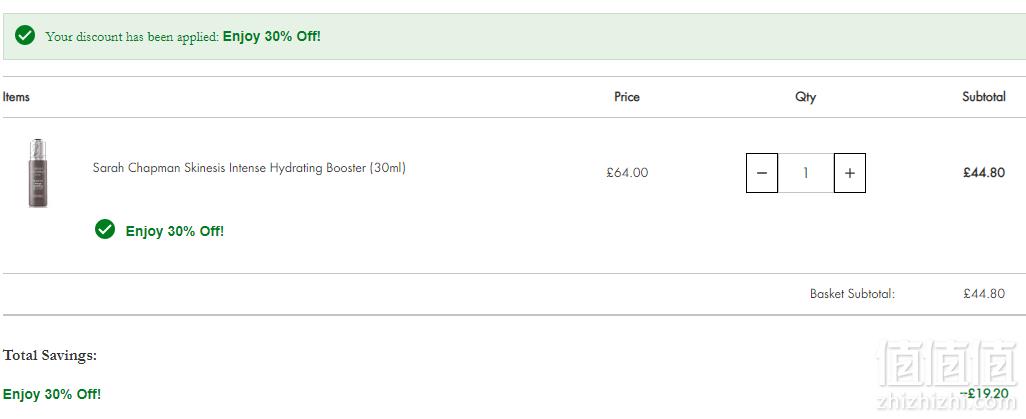Click the green checkmark icon in discount banner
The height and width of the screenshot is (419, 1026).
point(25,35)
